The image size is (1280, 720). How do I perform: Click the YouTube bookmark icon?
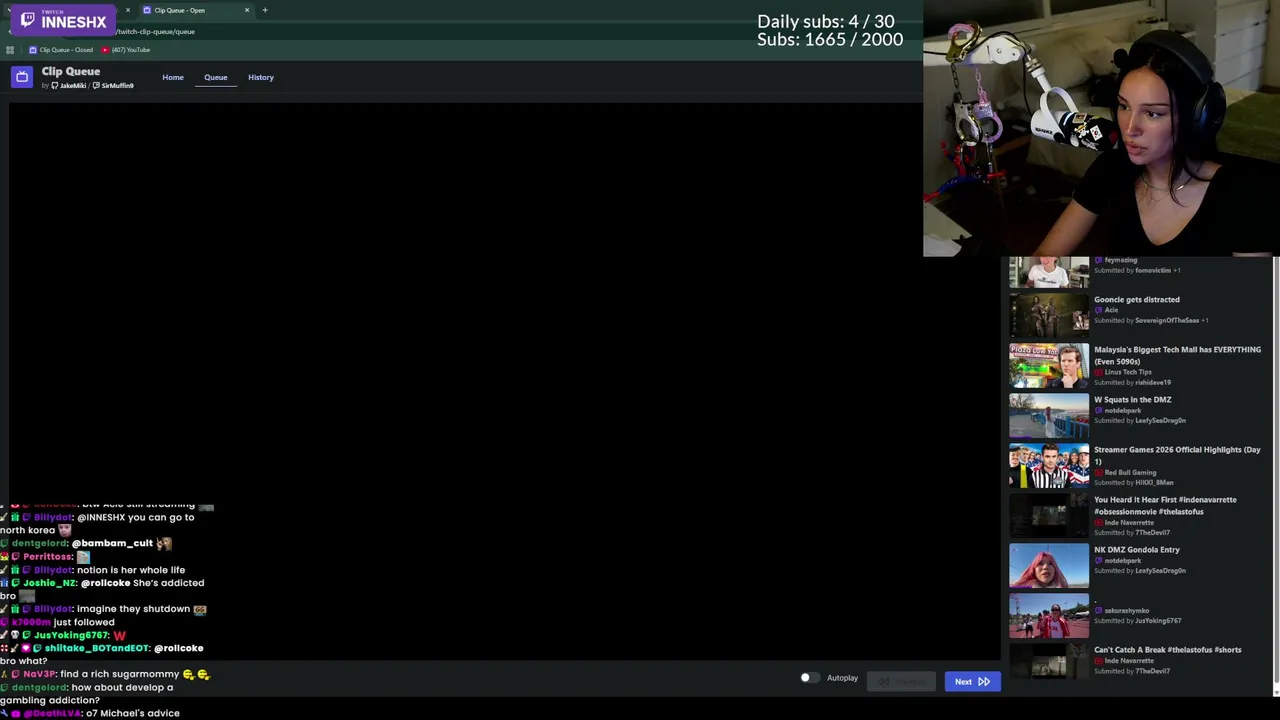click(105, 50)
